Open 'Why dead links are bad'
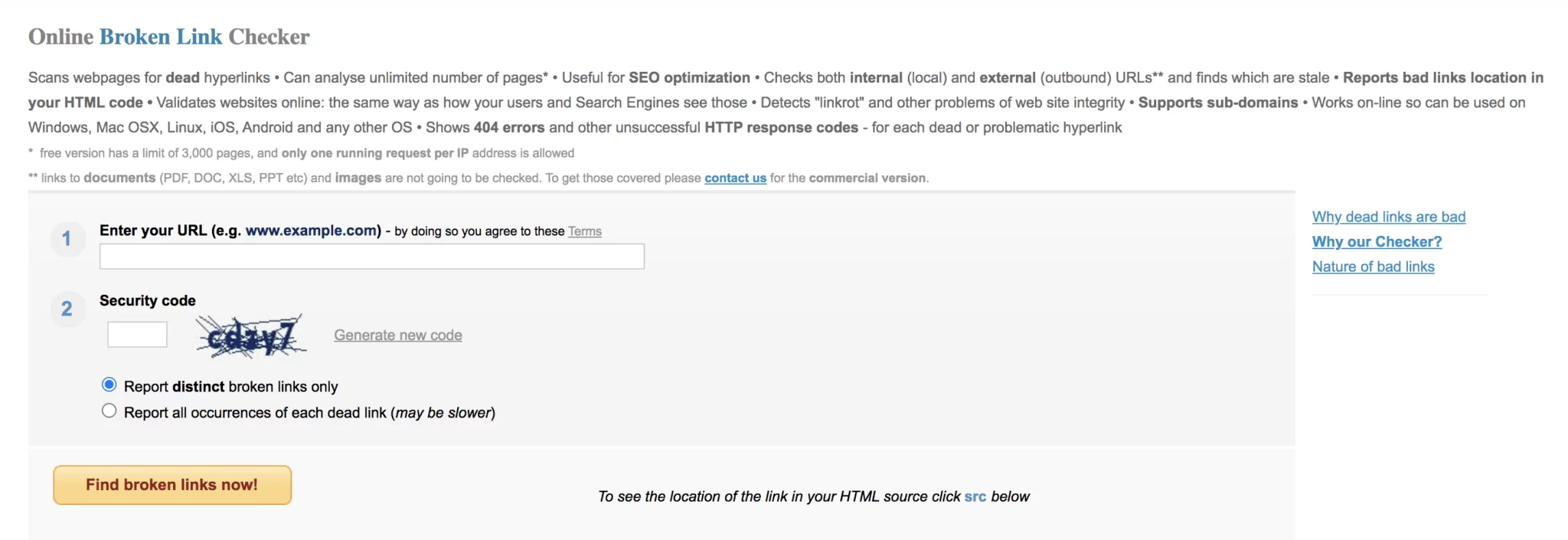Screen dimensions: 1568x540 1388,217
